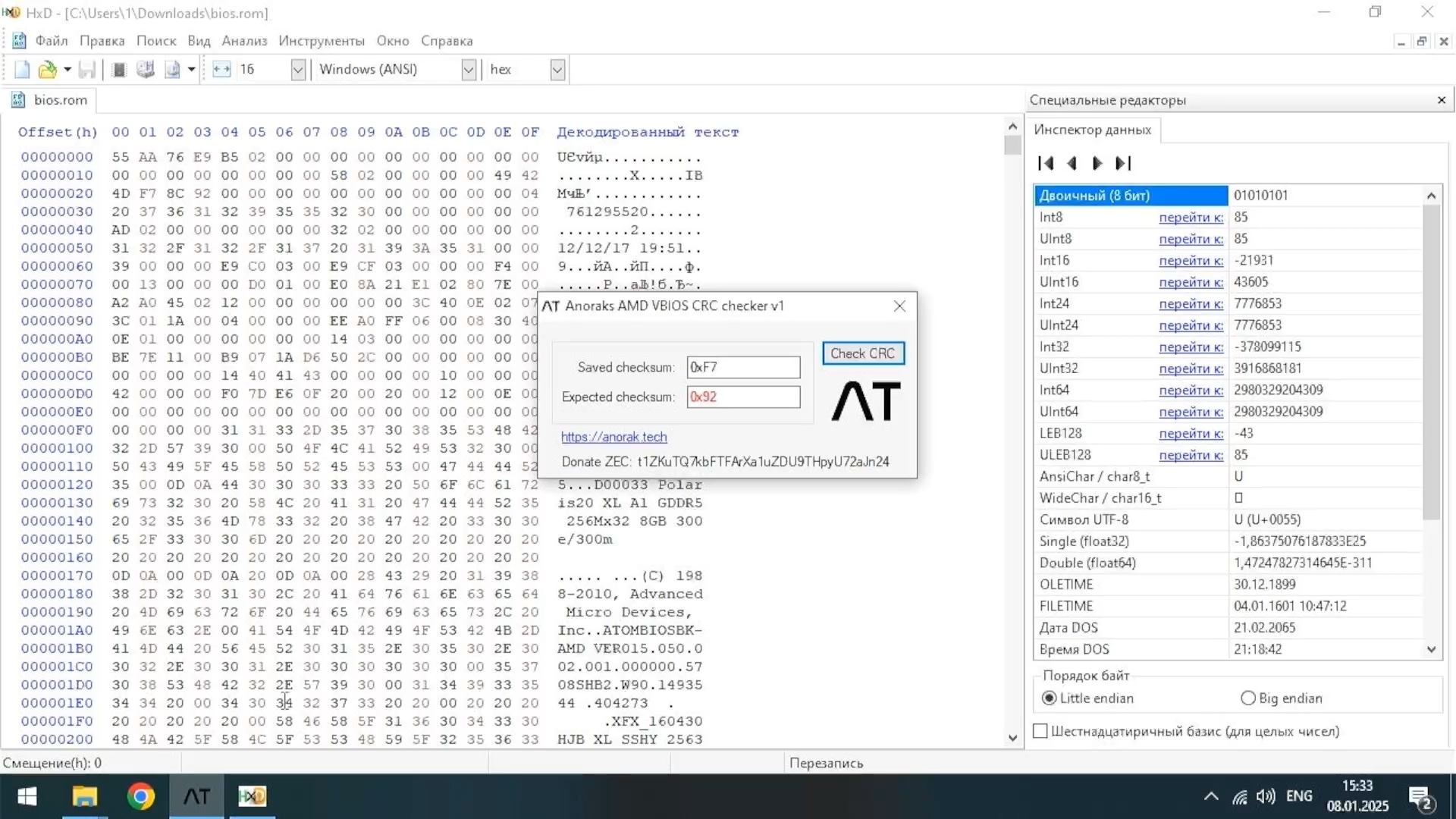Viewport: 1456px width, 819px height.
Task: Click the New file toolbar icon
Action: coord(22,70)
